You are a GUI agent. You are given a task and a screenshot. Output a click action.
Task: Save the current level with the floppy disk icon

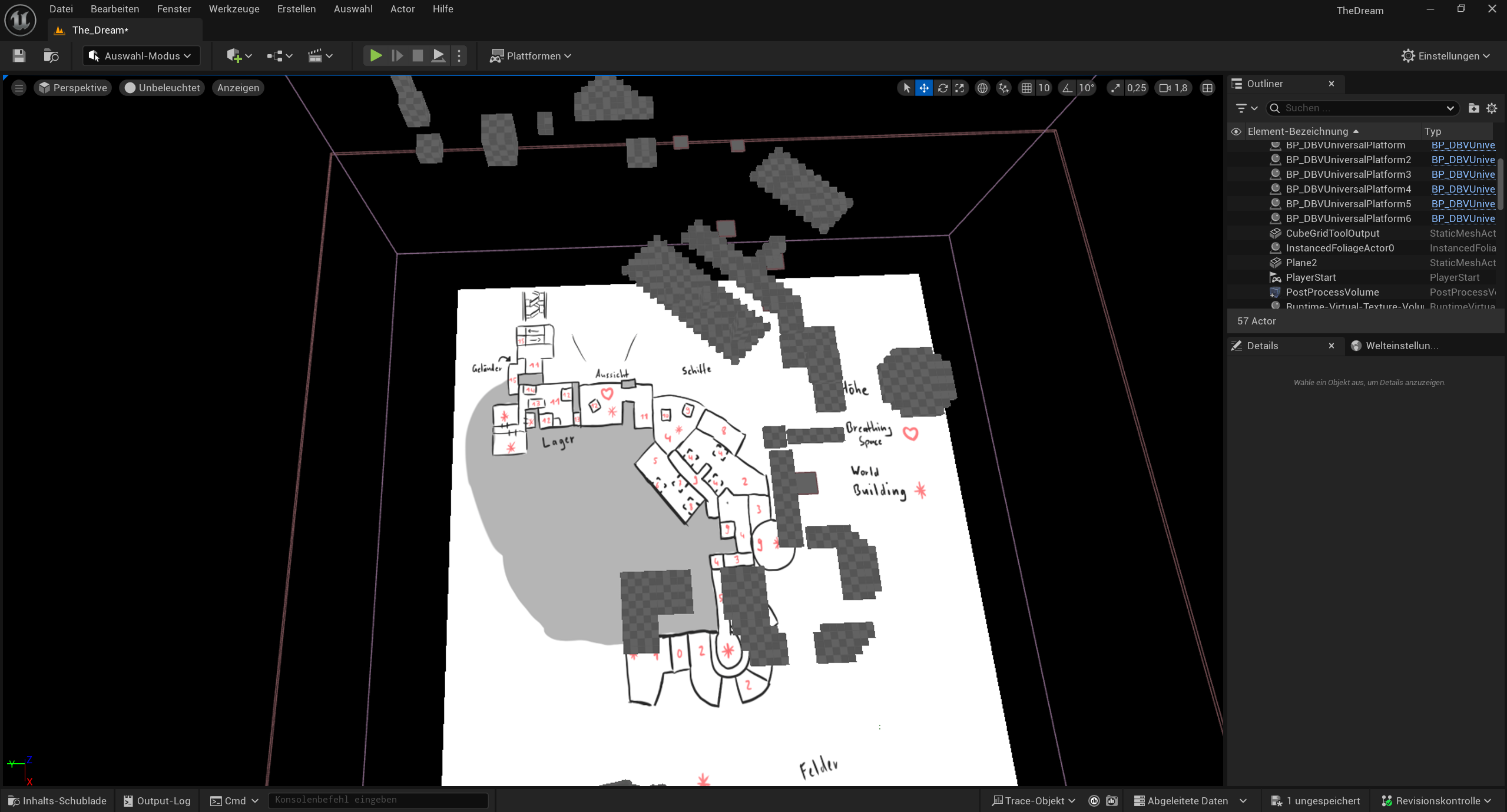[x=19, y=56]
